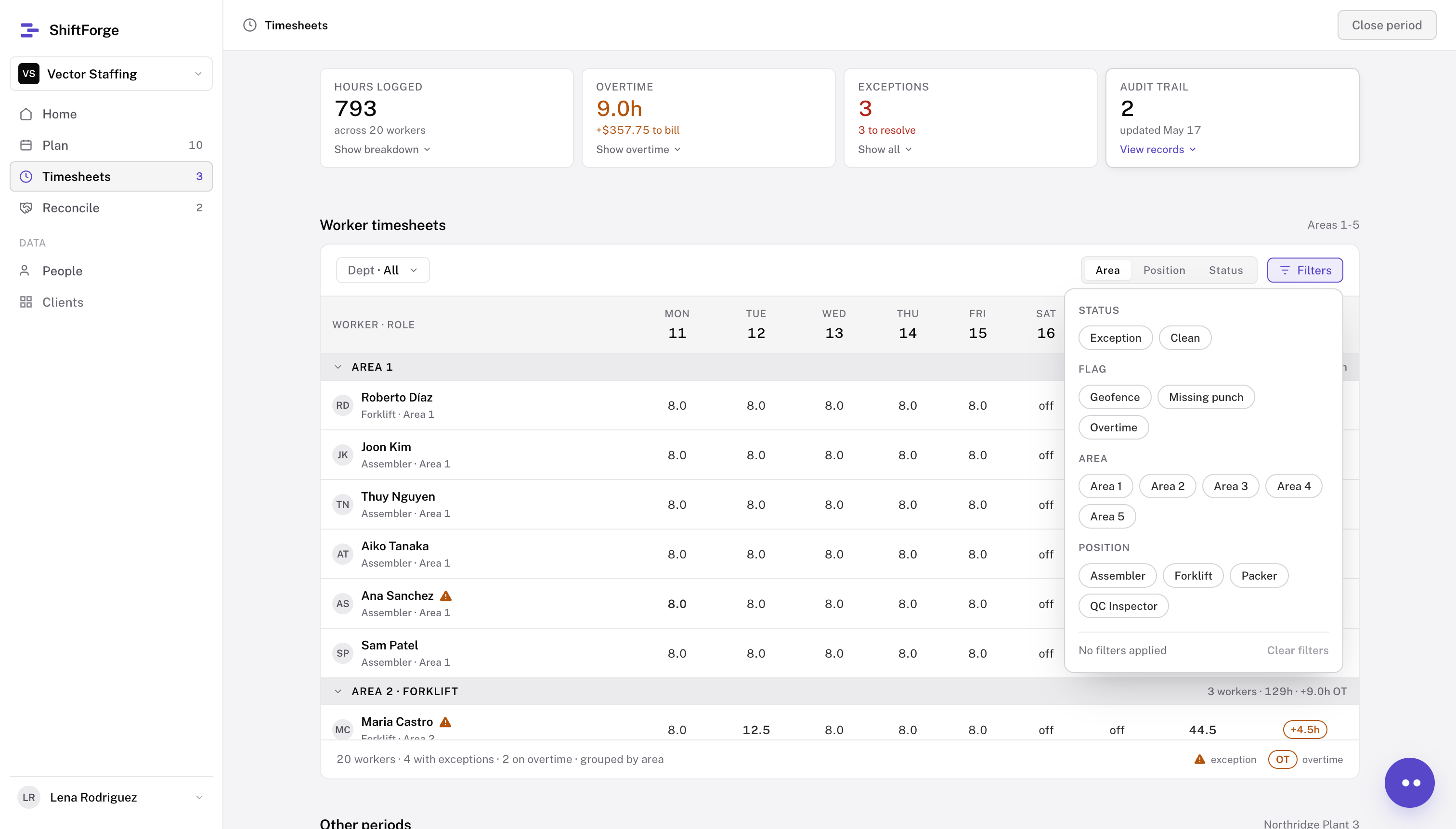Click the SP avatar for Sam Patel

[x=342, y=653]
